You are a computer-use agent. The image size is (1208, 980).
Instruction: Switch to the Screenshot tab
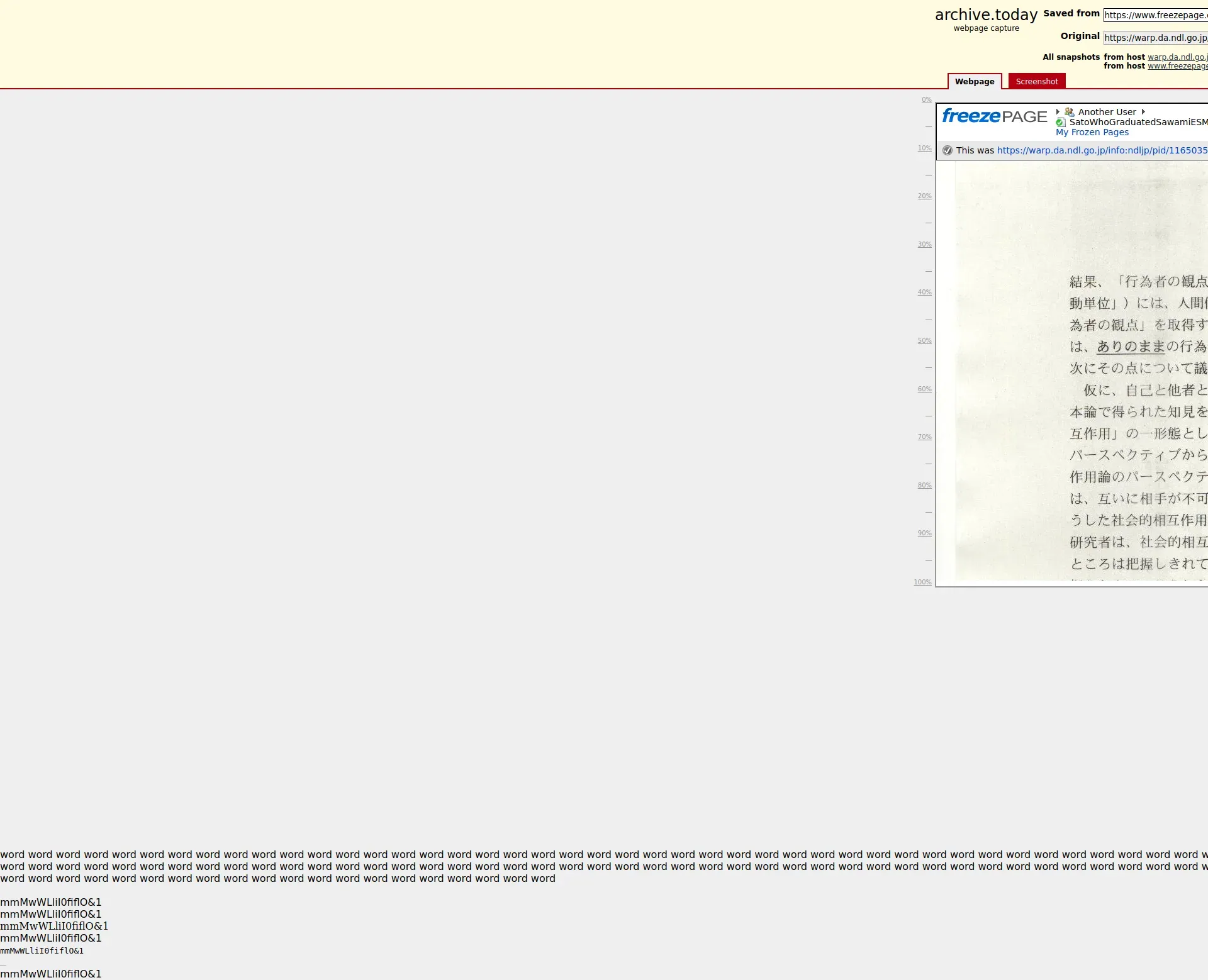click(1036, 81)
